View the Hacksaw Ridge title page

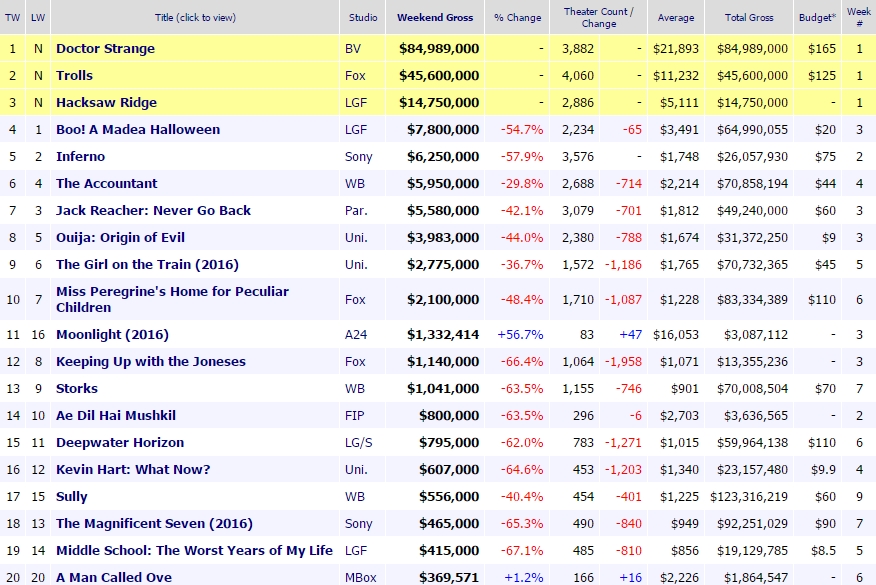[106, 103]
